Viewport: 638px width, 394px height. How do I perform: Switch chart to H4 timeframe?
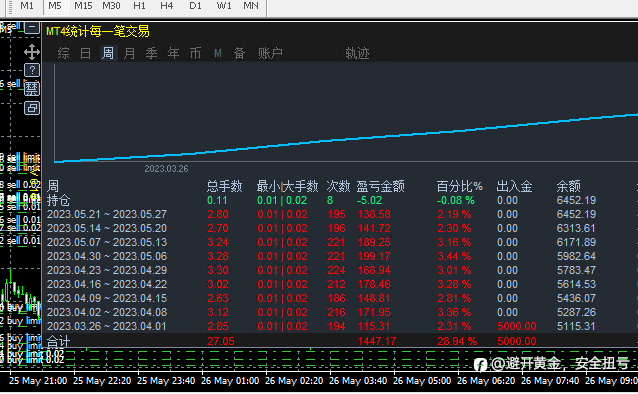166,6
